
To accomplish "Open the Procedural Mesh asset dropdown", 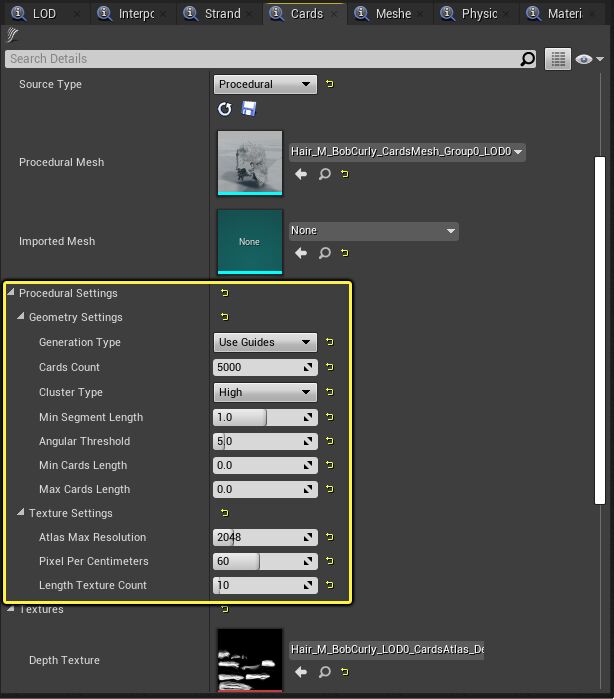I will 407,152.
